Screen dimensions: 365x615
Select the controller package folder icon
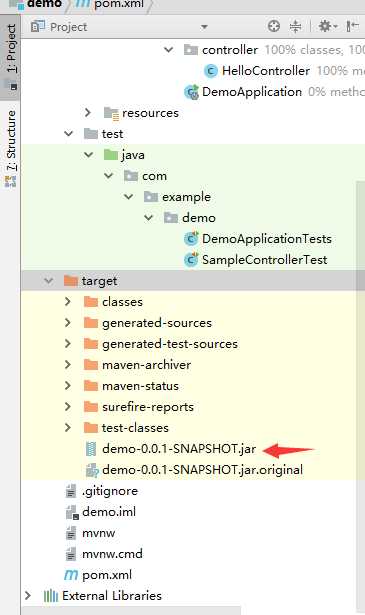[x=191, y=50]
